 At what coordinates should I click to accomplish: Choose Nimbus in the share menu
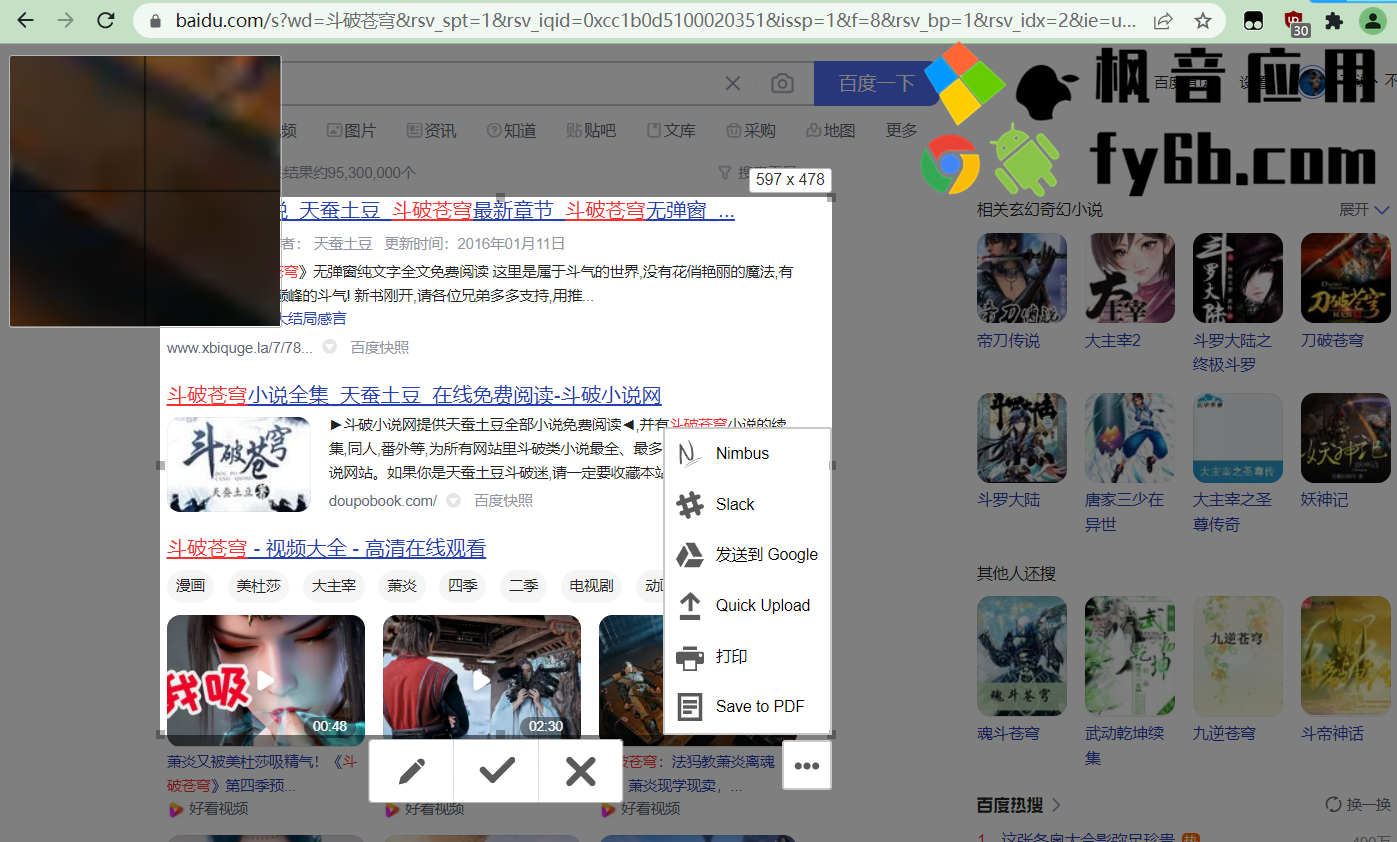point(748,454)
